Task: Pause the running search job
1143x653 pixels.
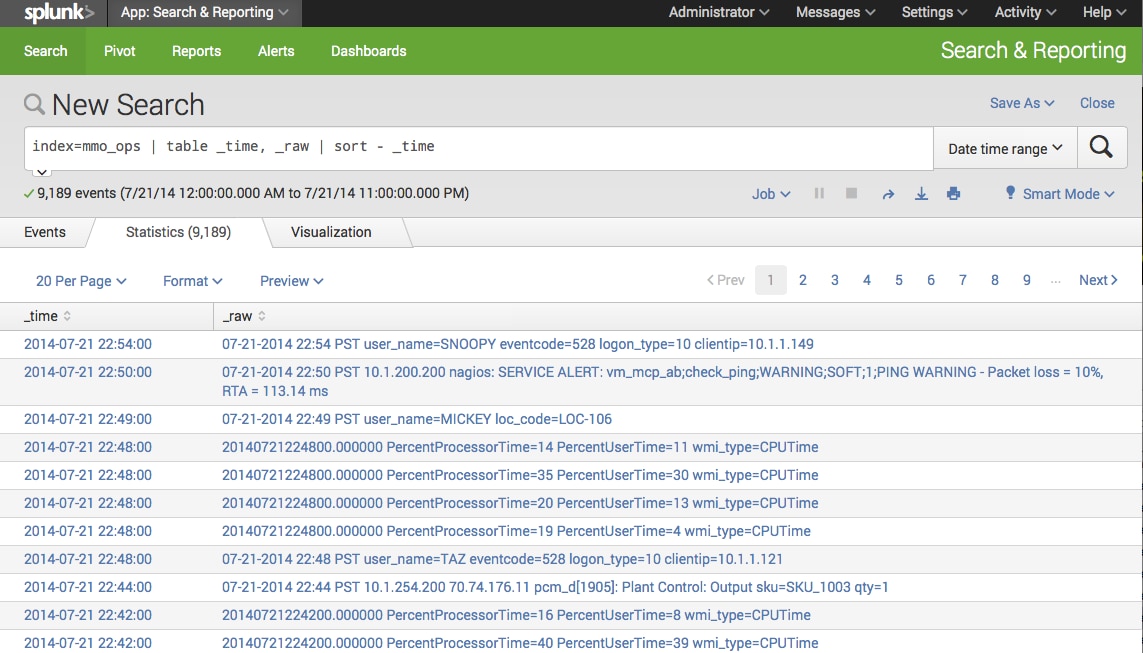Action: [819, 194]
